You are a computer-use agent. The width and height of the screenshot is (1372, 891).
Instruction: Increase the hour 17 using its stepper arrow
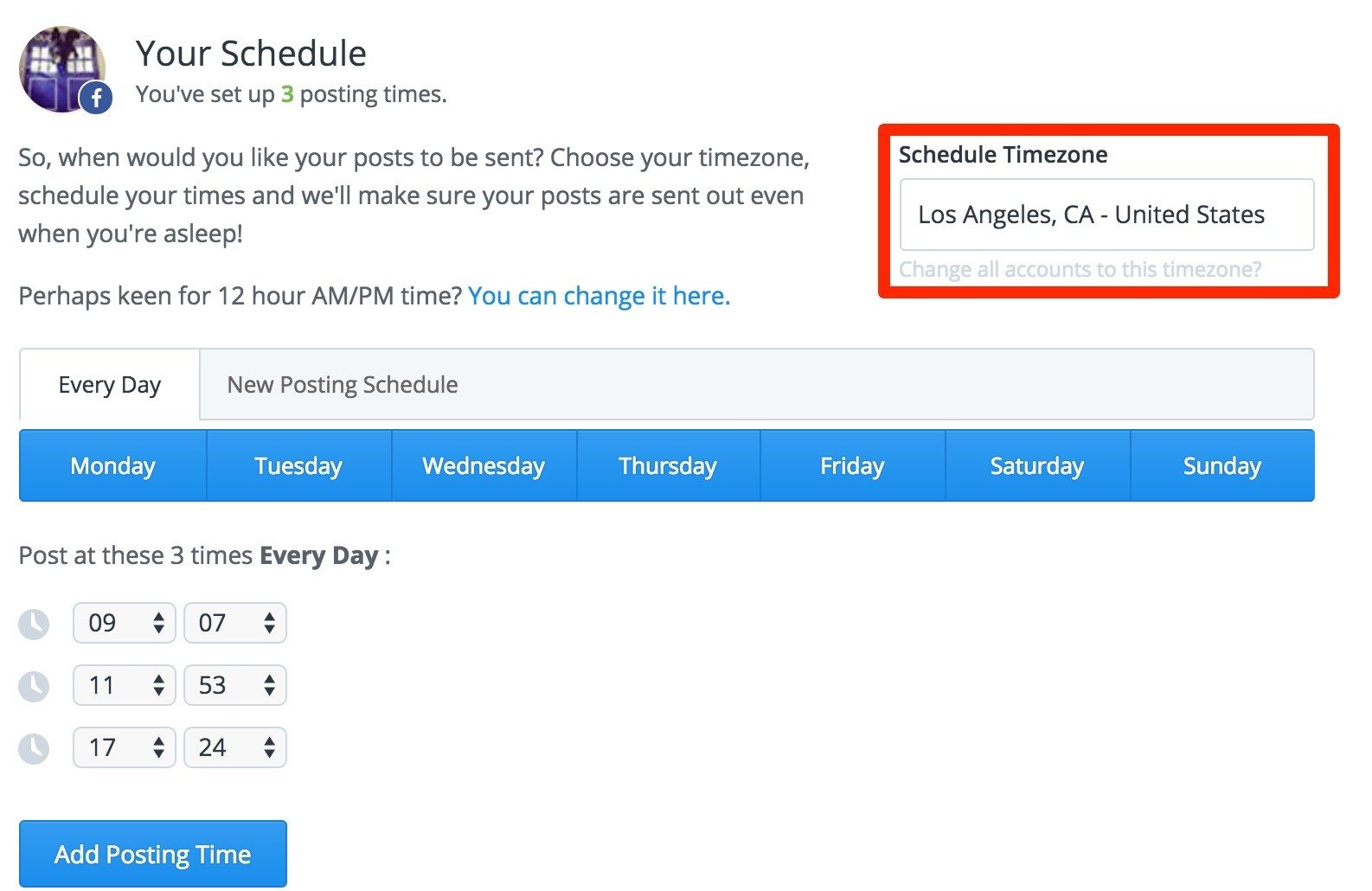pos(158,740)
